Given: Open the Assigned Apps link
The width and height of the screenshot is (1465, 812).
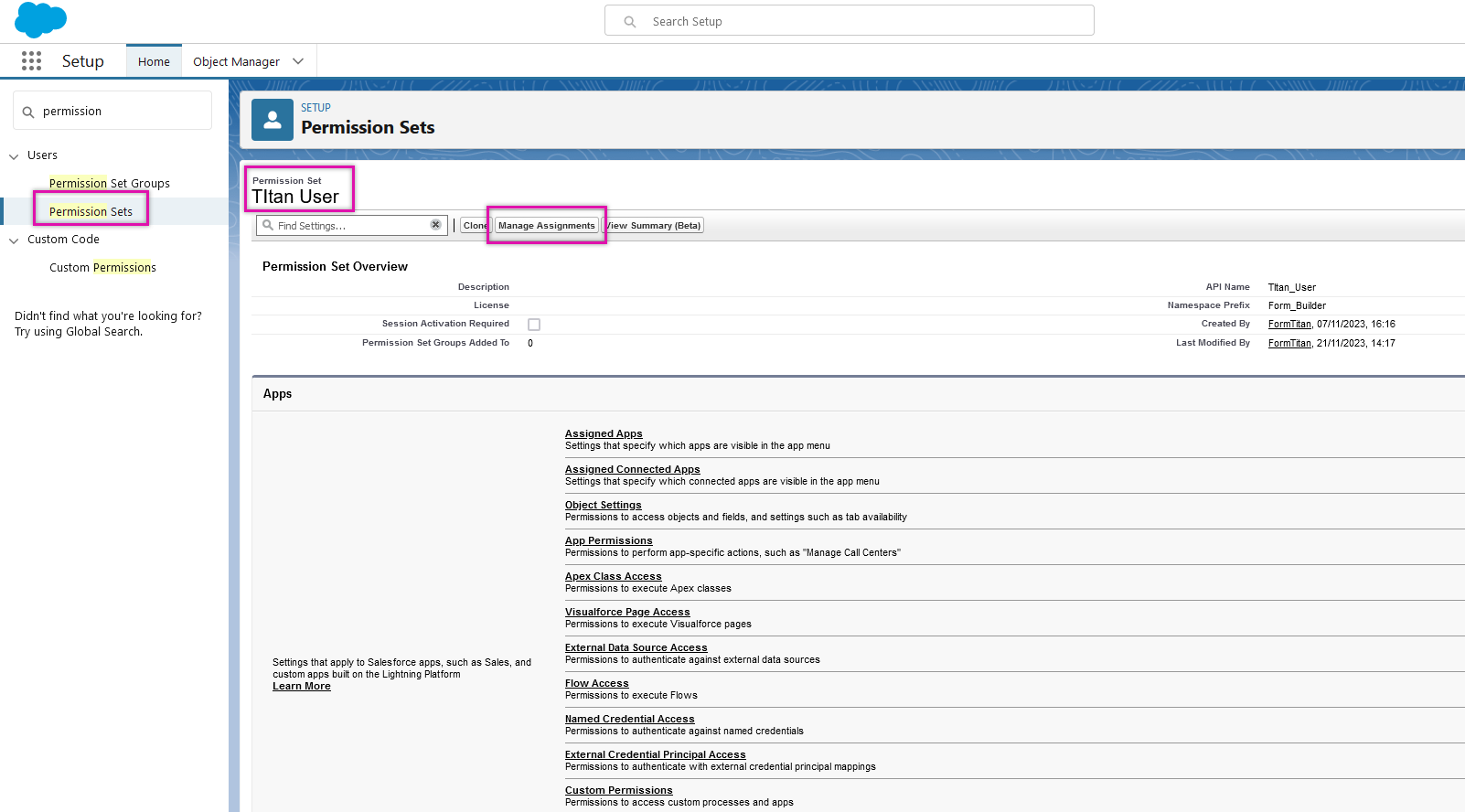Looking at the screenshot, I should [x=604, y=433].
